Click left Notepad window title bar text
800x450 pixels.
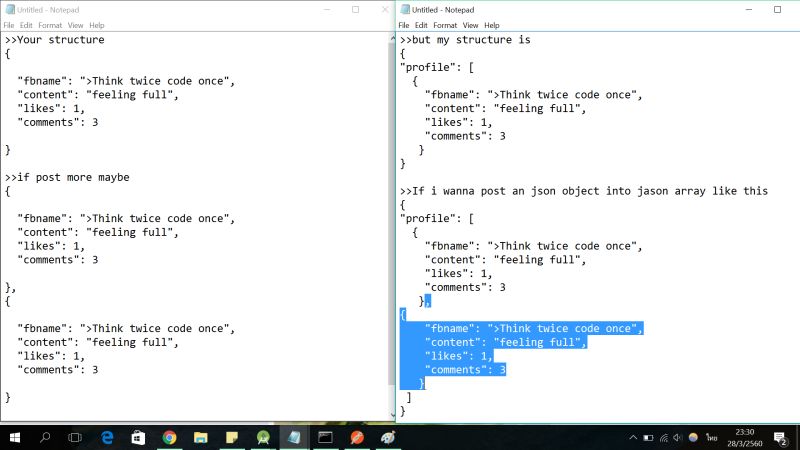[x=48, y=10]
